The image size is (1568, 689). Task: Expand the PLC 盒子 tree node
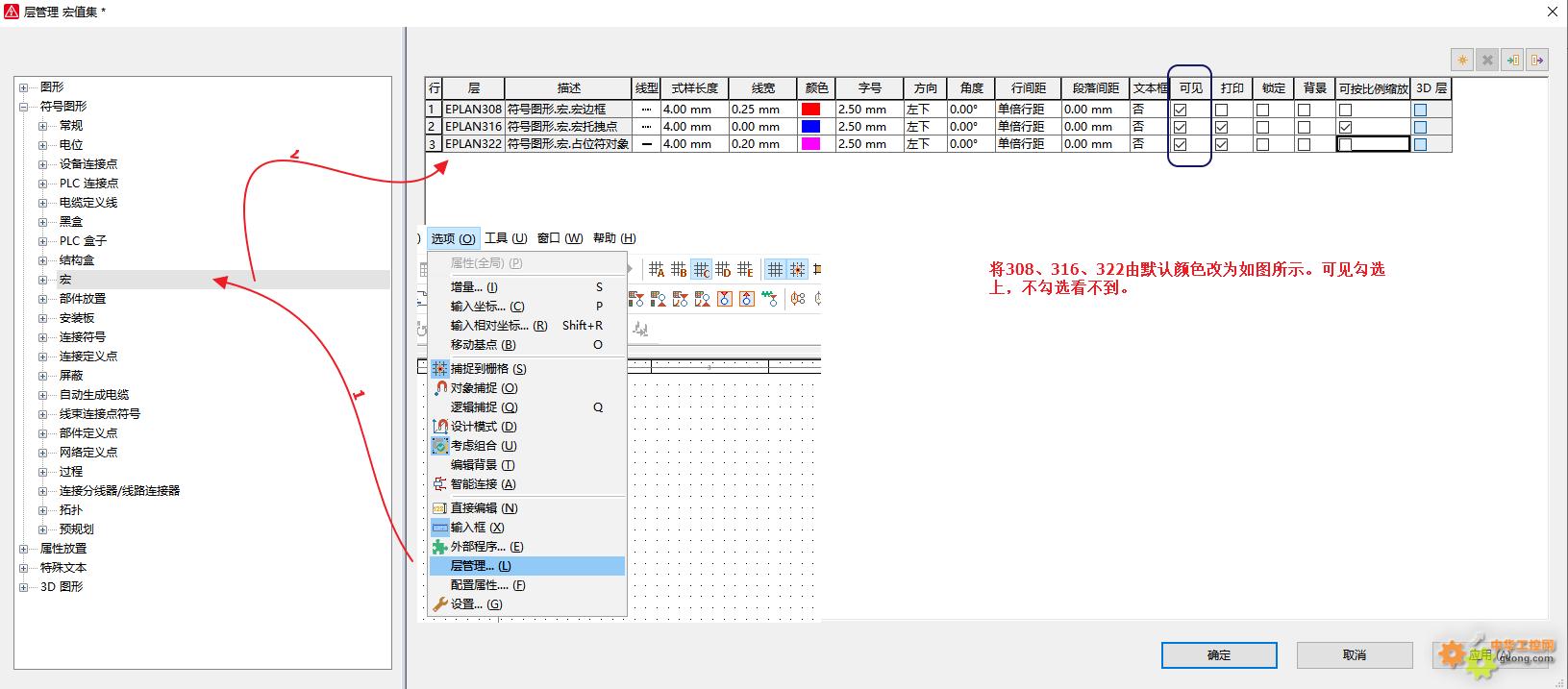pos(43,241)
